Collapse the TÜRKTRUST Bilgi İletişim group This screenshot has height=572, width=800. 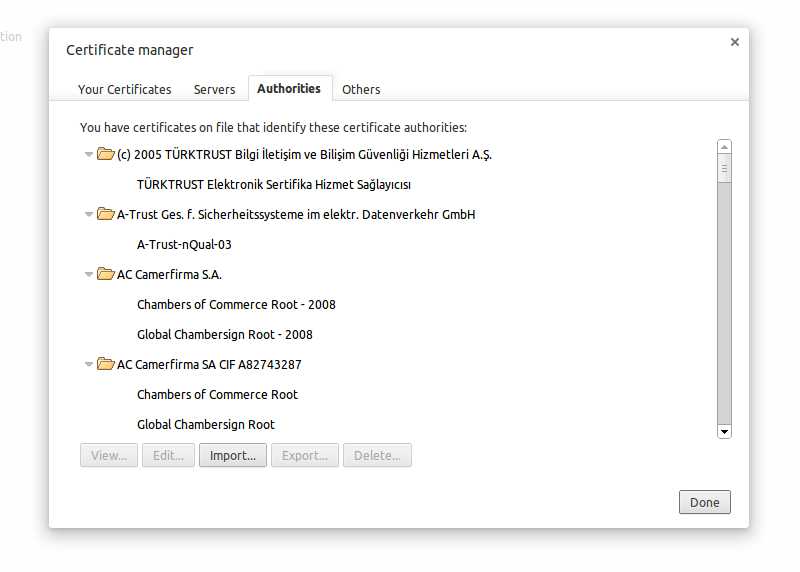pyautogui.click(x=89, y=154)
